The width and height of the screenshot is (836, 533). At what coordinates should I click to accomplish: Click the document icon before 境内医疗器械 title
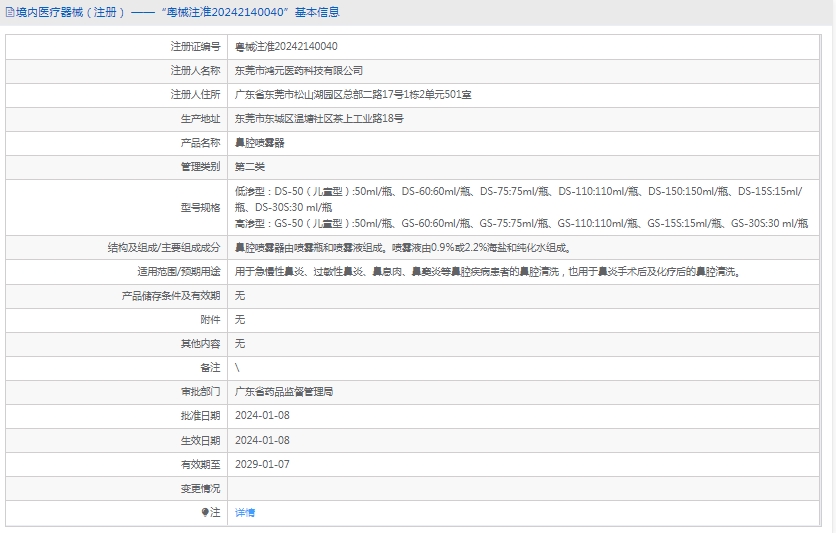click(10, 13)
